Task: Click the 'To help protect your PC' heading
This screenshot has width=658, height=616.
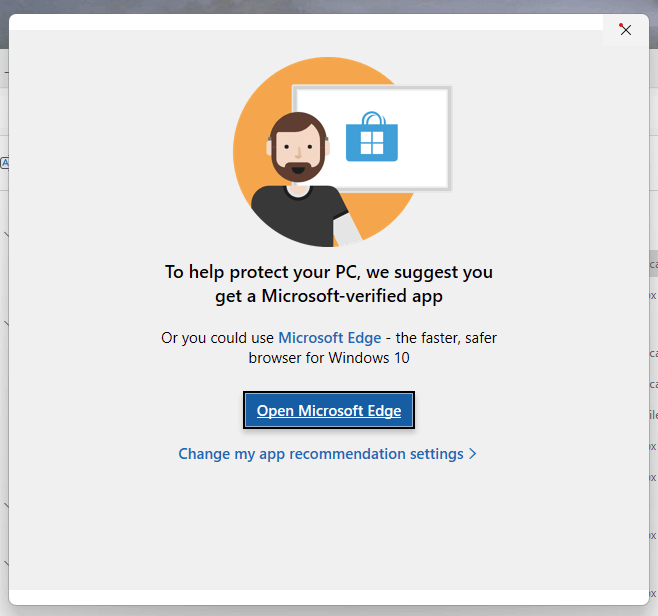Action: pos(329,272)
